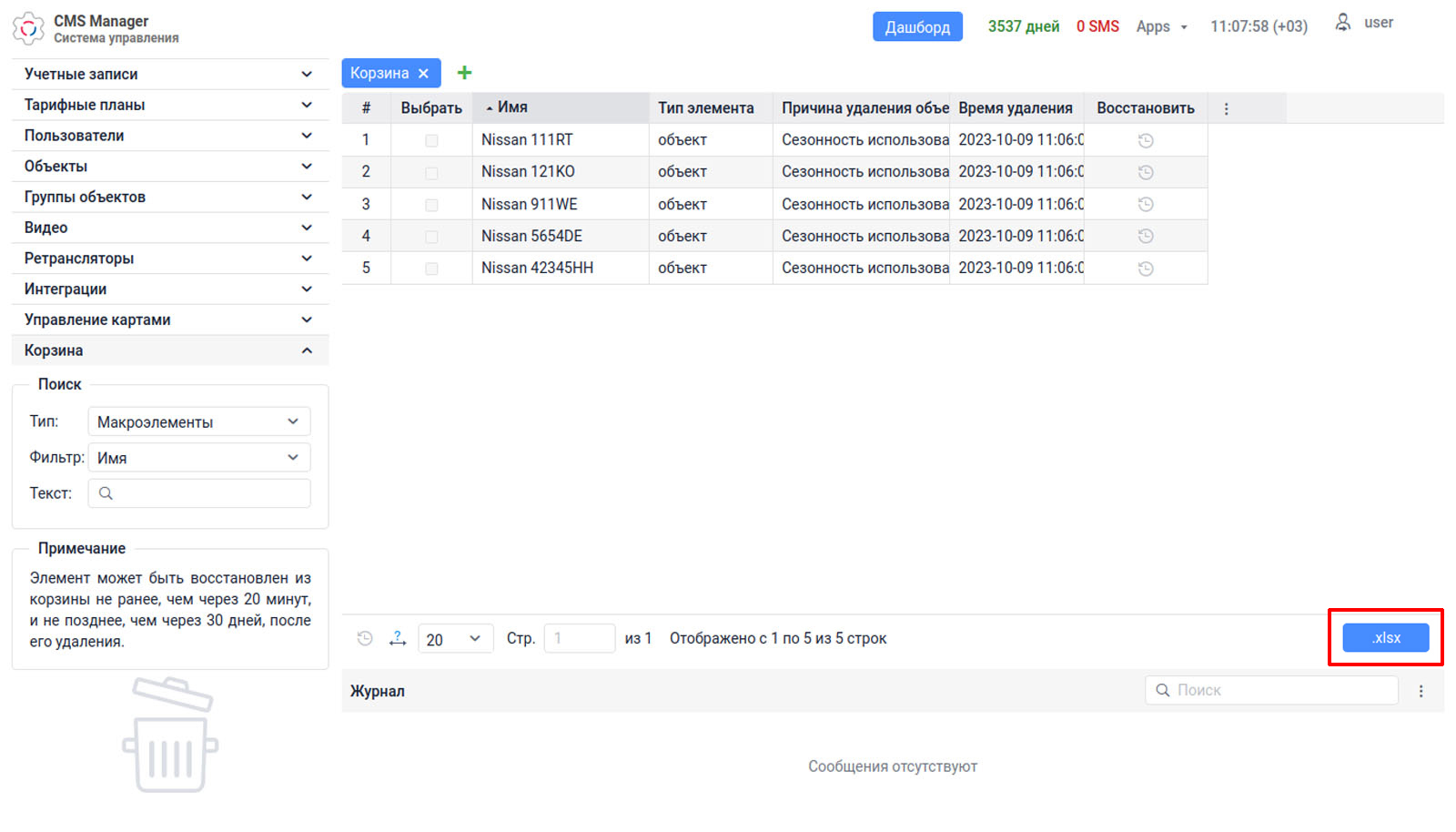Expand Объекты section in sidebar
Viewport: 1456px width, 832px height.
coord(169,167)
